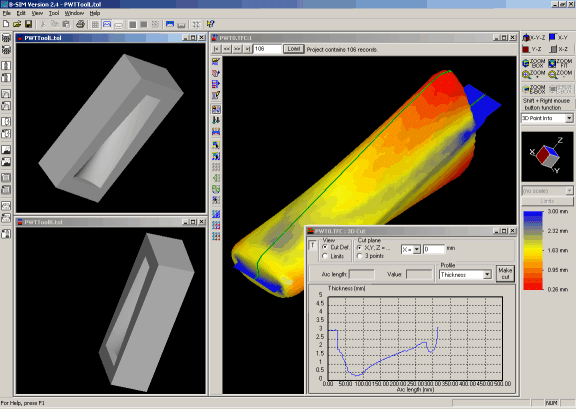Viewport: 576px width, 409px height.
Task: Open the Tool menu
Action: [54, 13]
